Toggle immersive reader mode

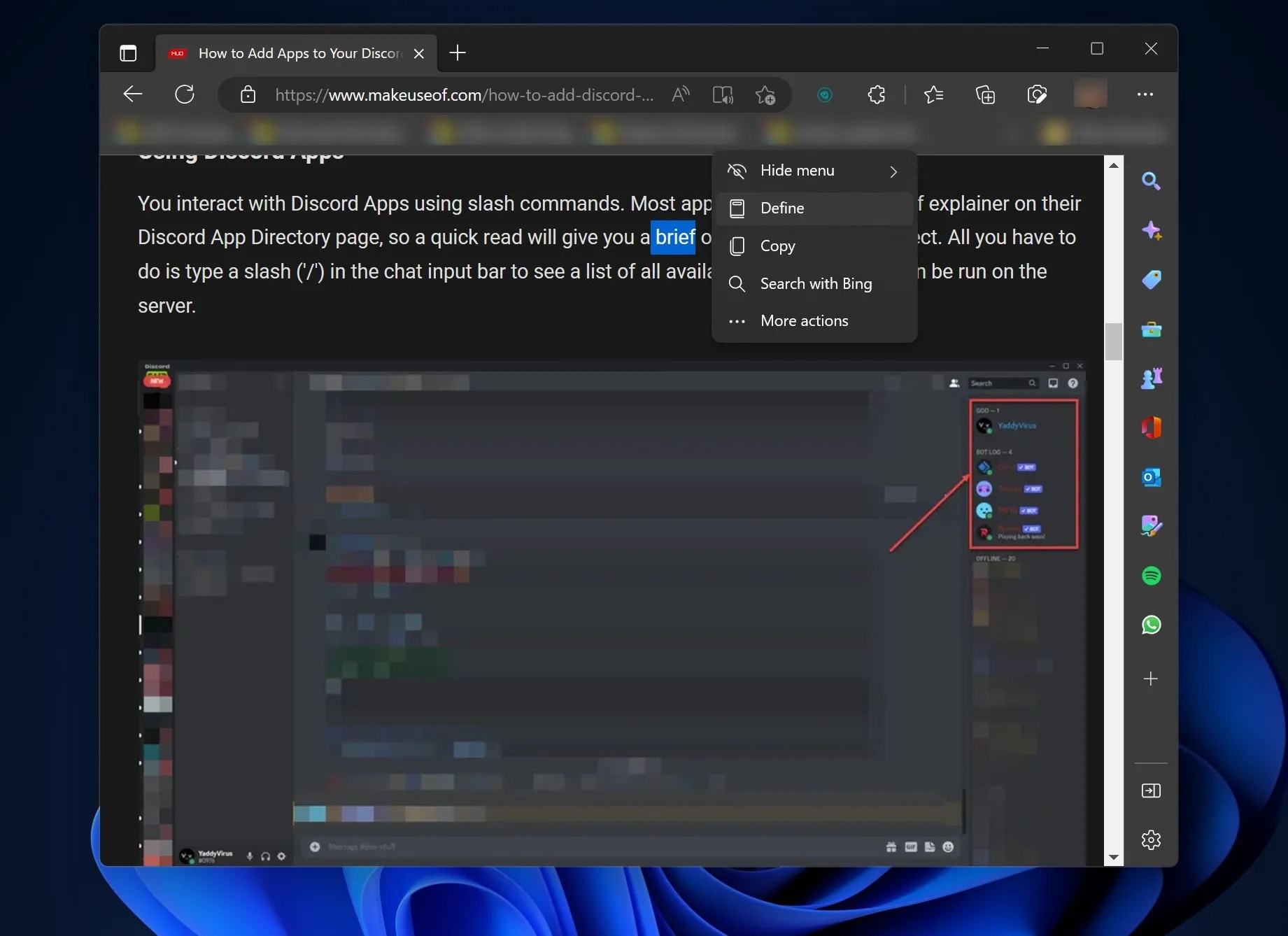[x=722, y=94]
